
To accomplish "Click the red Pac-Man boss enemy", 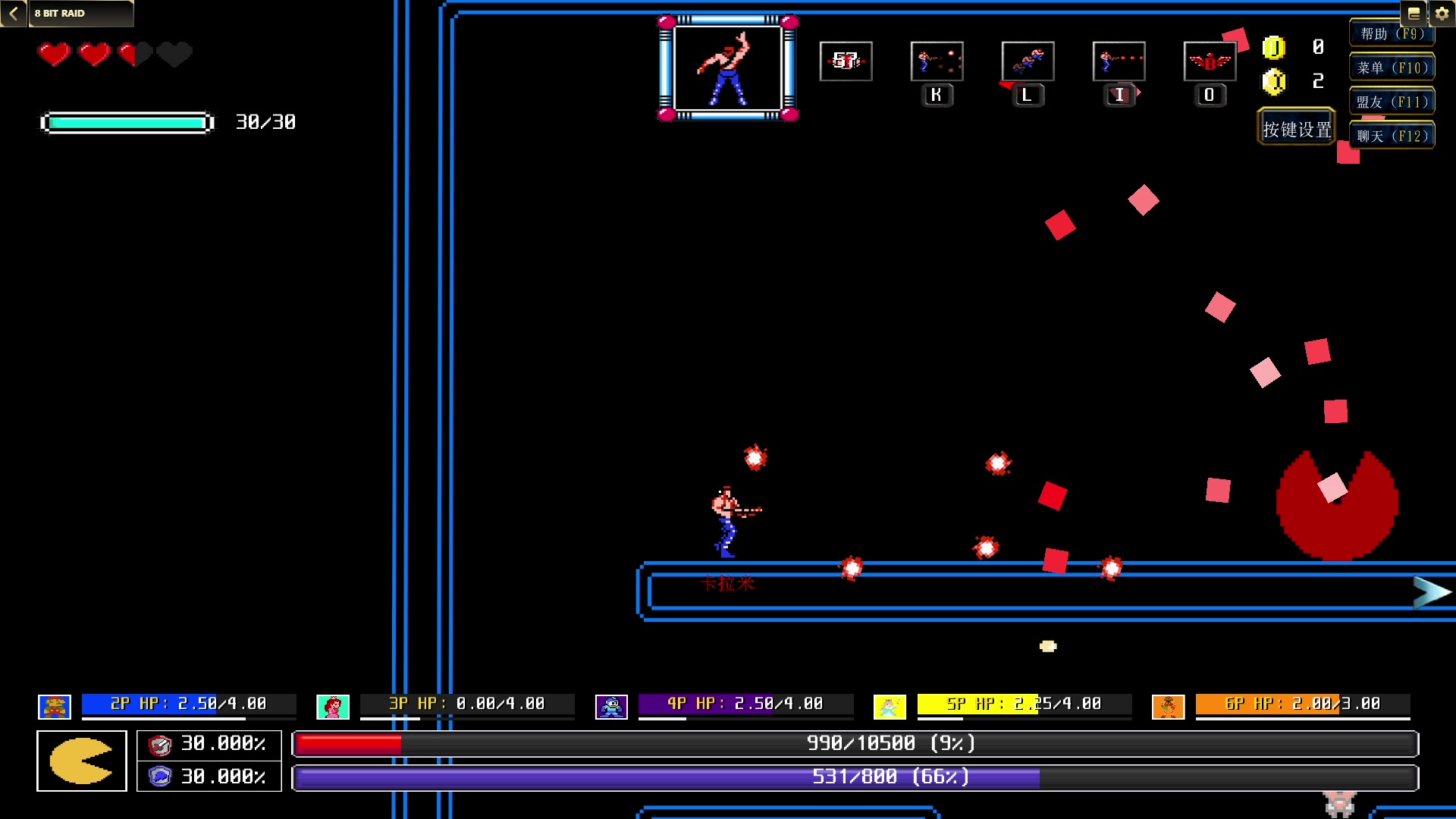I will tap(1337, 506).
